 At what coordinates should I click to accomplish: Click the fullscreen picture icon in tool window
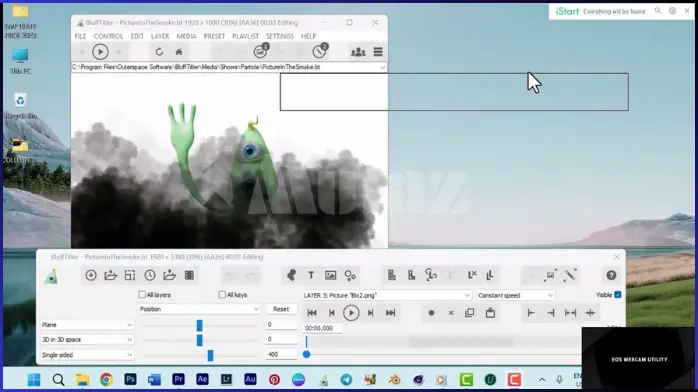(x=550, y=275)
